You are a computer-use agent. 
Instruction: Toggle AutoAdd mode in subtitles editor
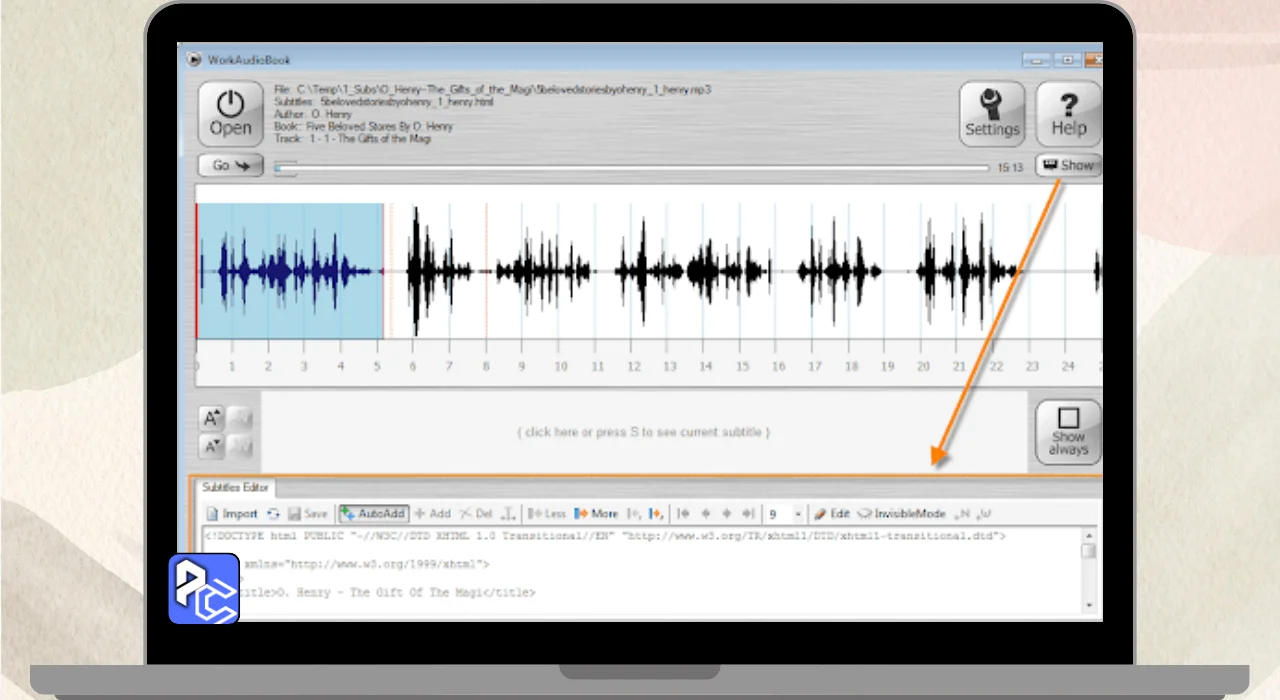[x=373, y=514]
